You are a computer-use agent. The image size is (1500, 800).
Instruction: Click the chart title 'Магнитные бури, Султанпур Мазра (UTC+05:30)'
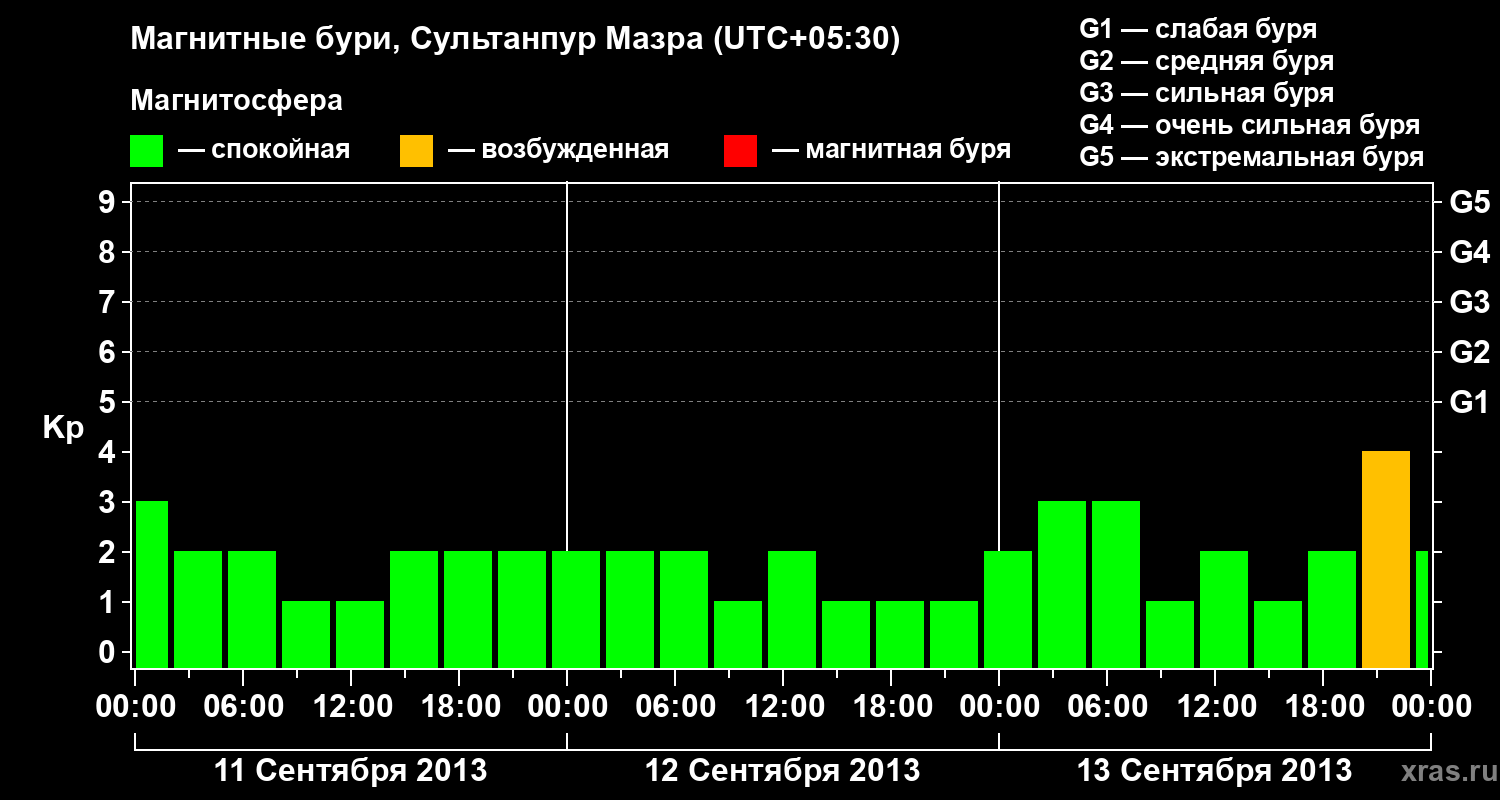(x=515, y=40)
